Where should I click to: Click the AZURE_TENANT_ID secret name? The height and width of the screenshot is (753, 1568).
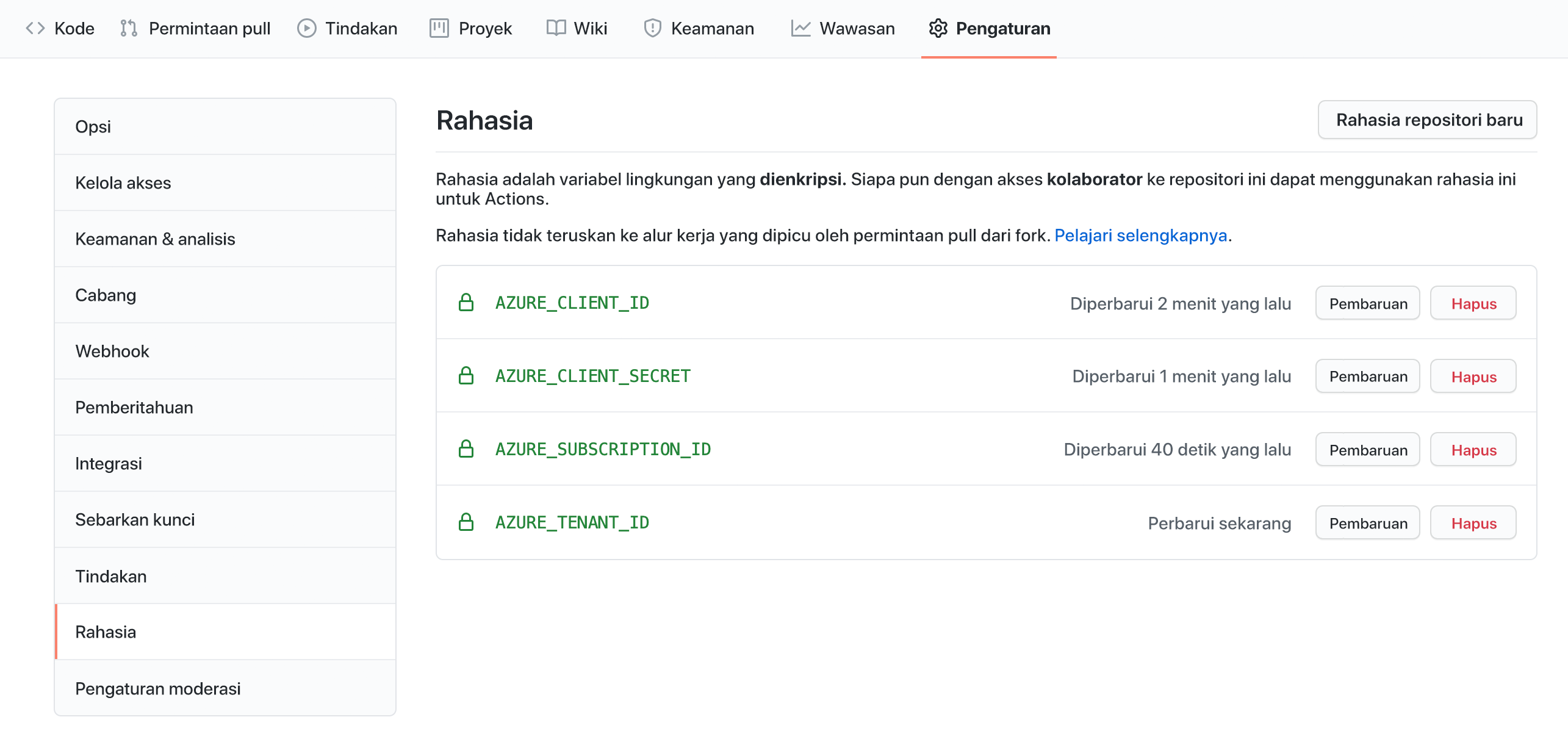572,522
